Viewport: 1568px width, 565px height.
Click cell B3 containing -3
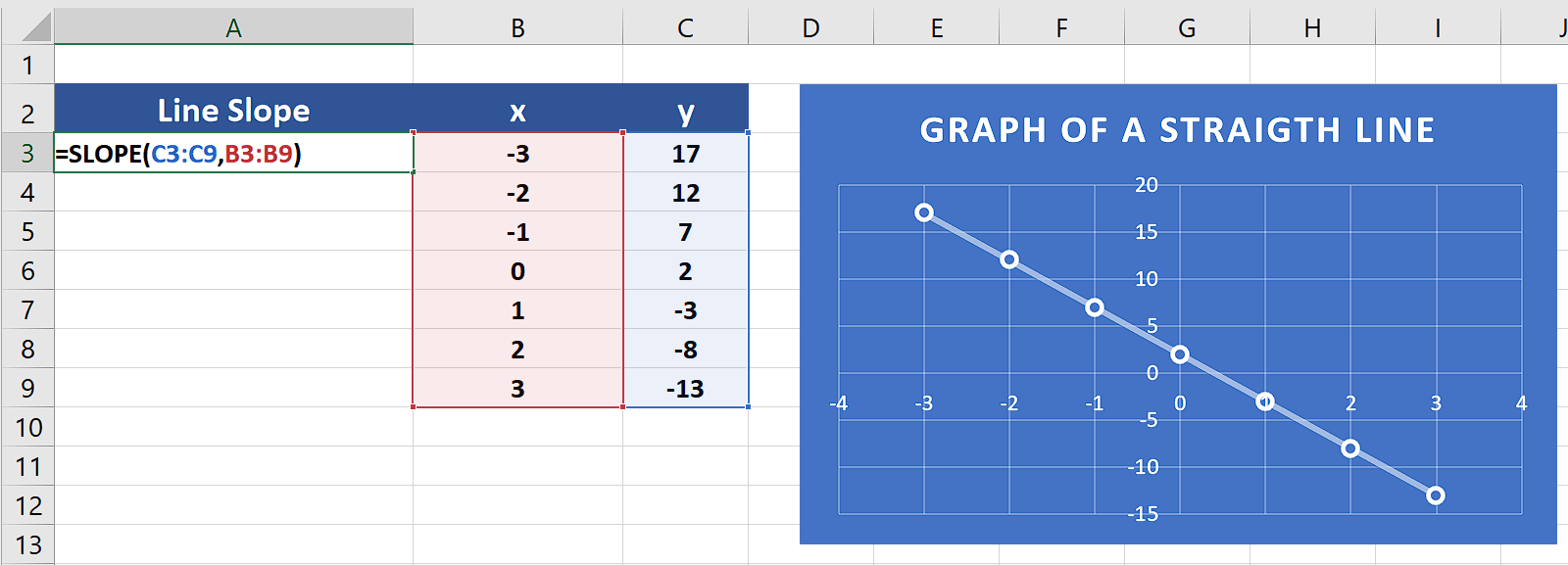[517, 153]
